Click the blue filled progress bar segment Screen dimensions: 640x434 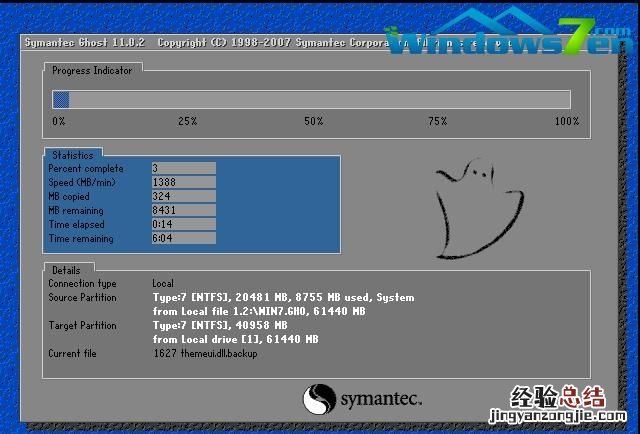(x=61, y=99)
